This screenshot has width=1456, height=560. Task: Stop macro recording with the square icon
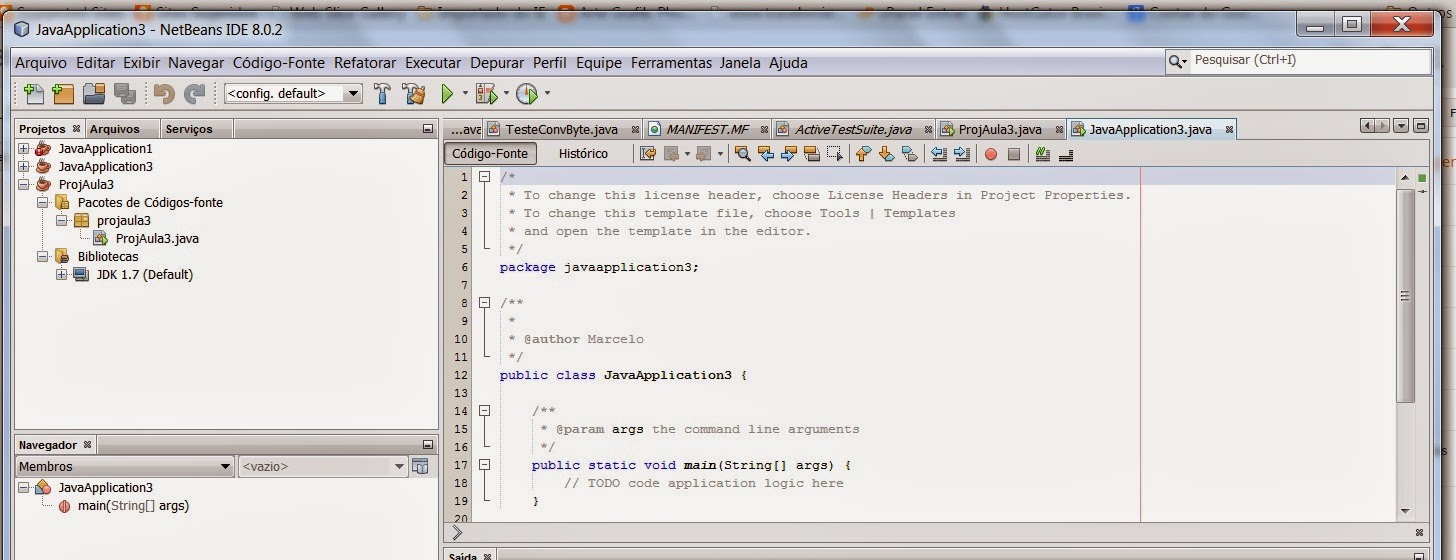click(1014, 154)
